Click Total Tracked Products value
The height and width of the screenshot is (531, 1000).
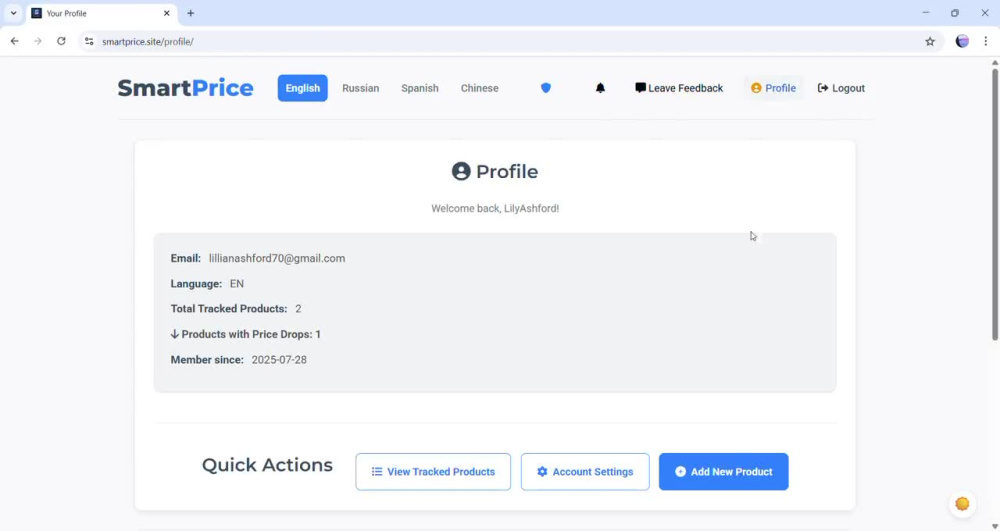tap(298, 309)
